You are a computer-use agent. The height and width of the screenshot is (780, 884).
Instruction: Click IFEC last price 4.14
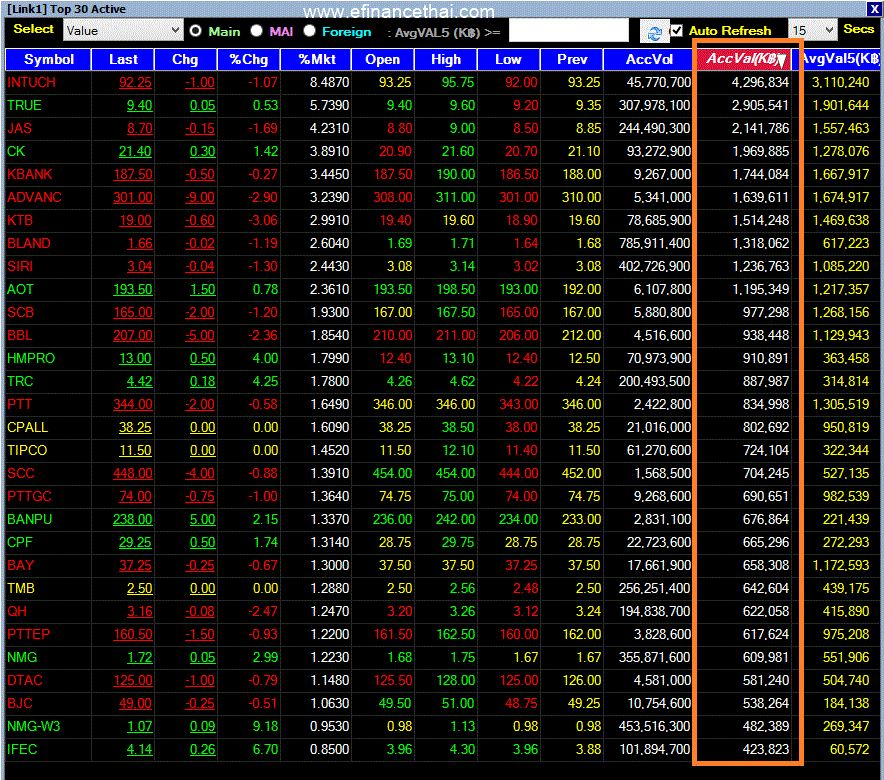pos(140,750)
